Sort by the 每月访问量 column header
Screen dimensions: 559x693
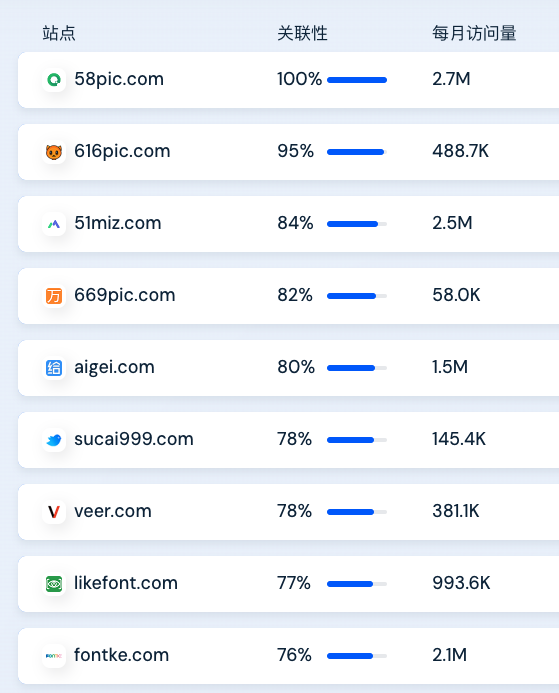(x=474, y=33)
